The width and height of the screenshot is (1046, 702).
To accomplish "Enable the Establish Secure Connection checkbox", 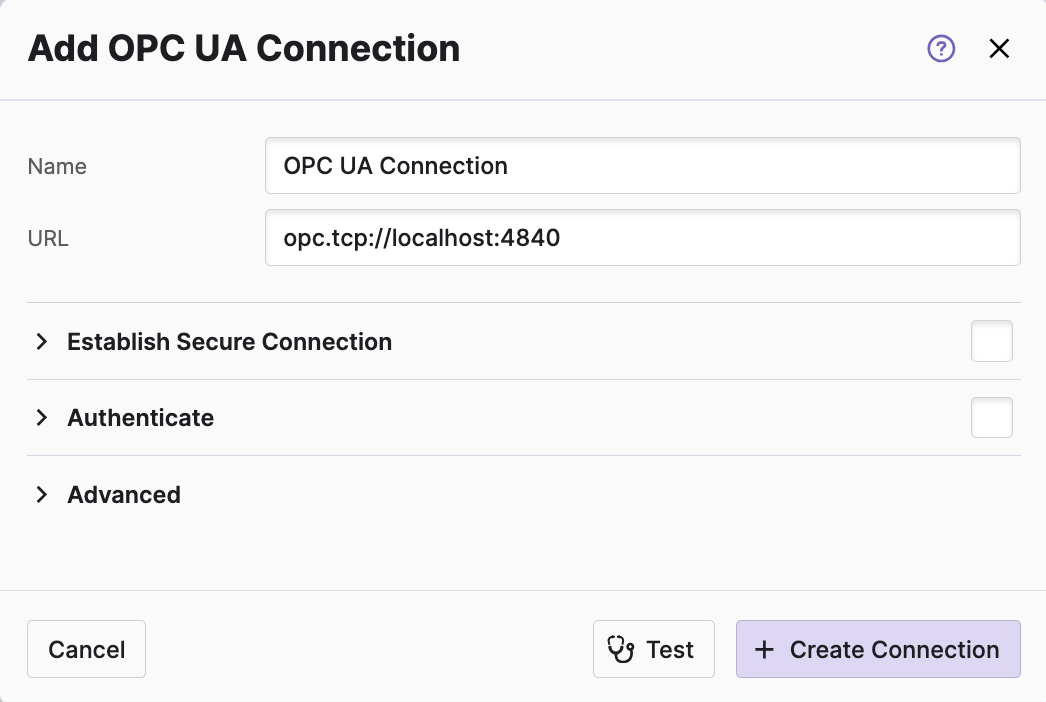I will (991, 341).
